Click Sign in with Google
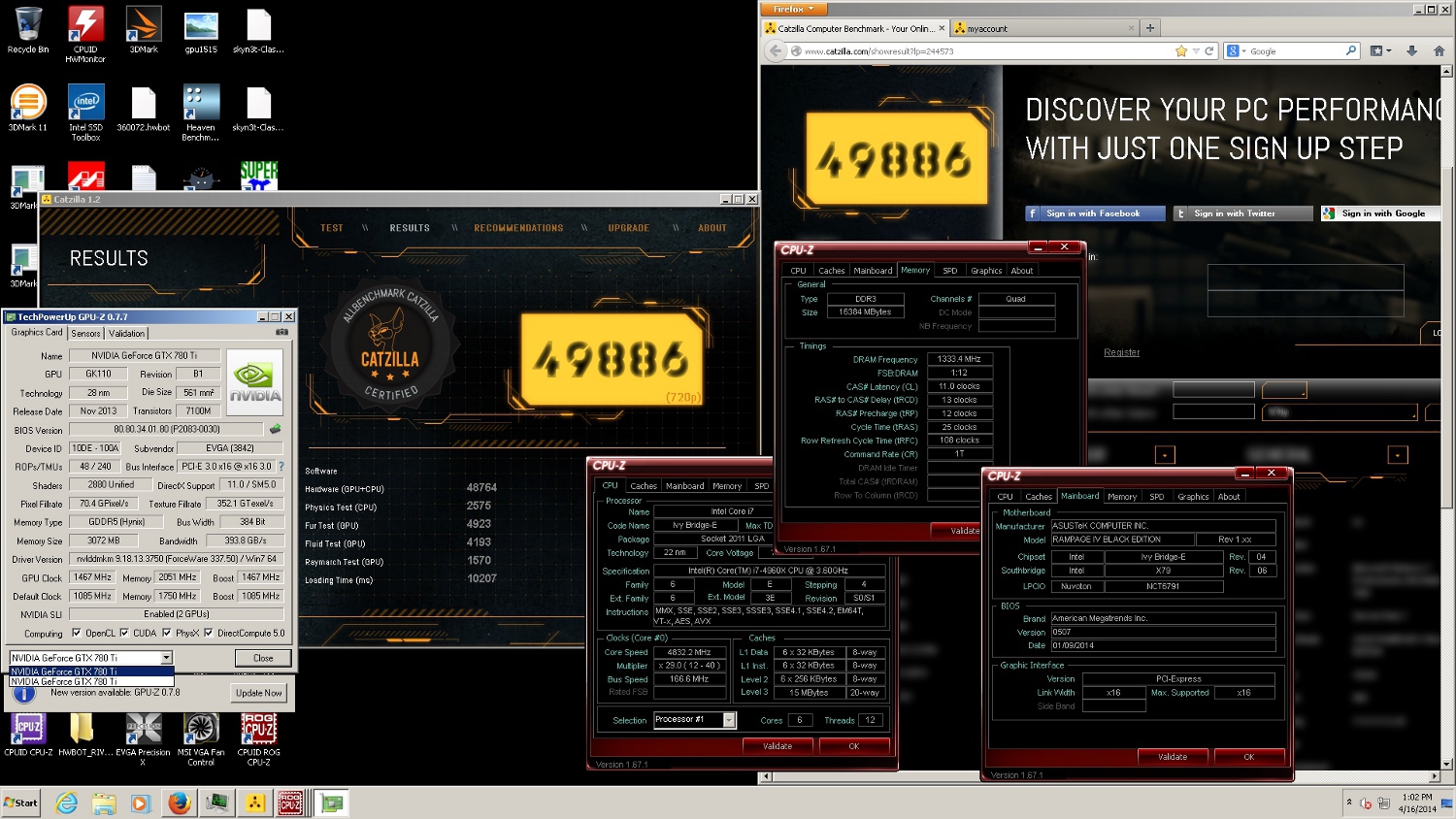Screen dimensions: 1456x819 tap(1380, 213)
